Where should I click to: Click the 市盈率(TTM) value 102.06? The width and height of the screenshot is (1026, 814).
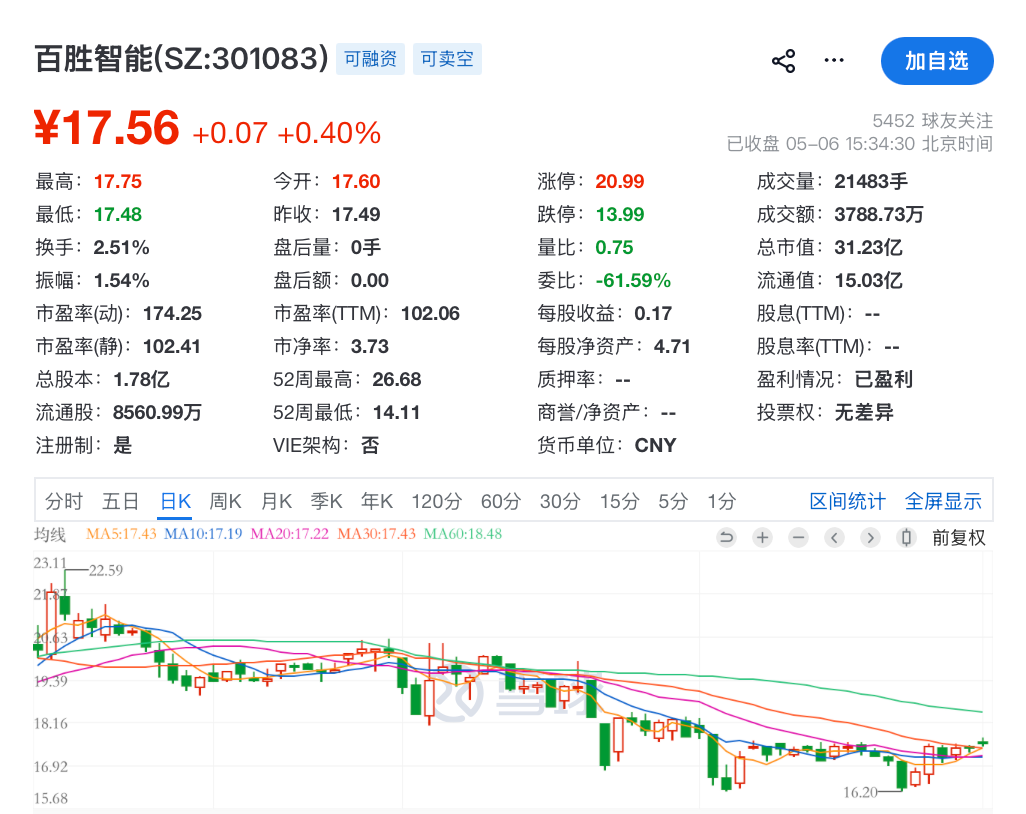(x=431, y=313)
